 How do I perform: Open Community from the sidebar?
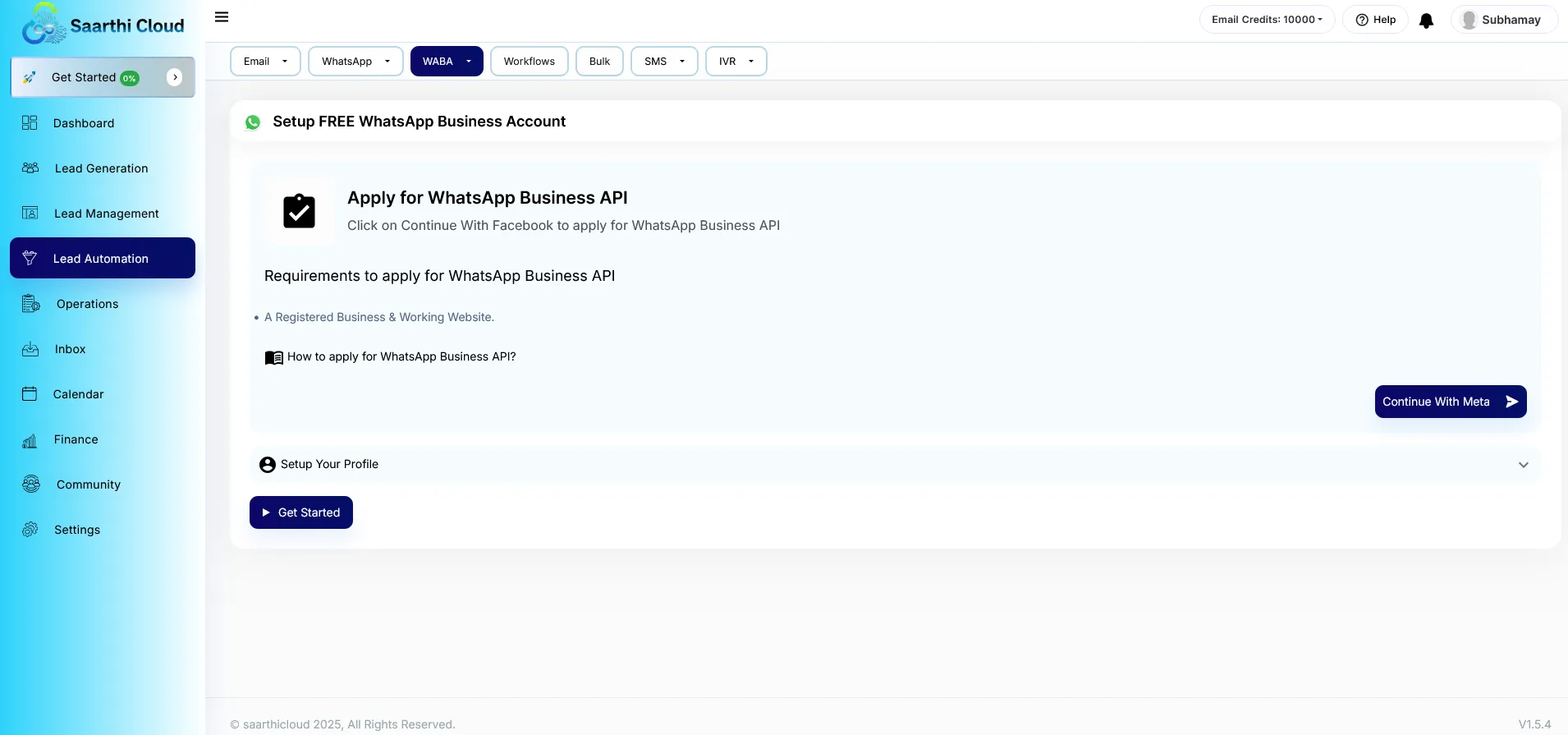[88, 485]
